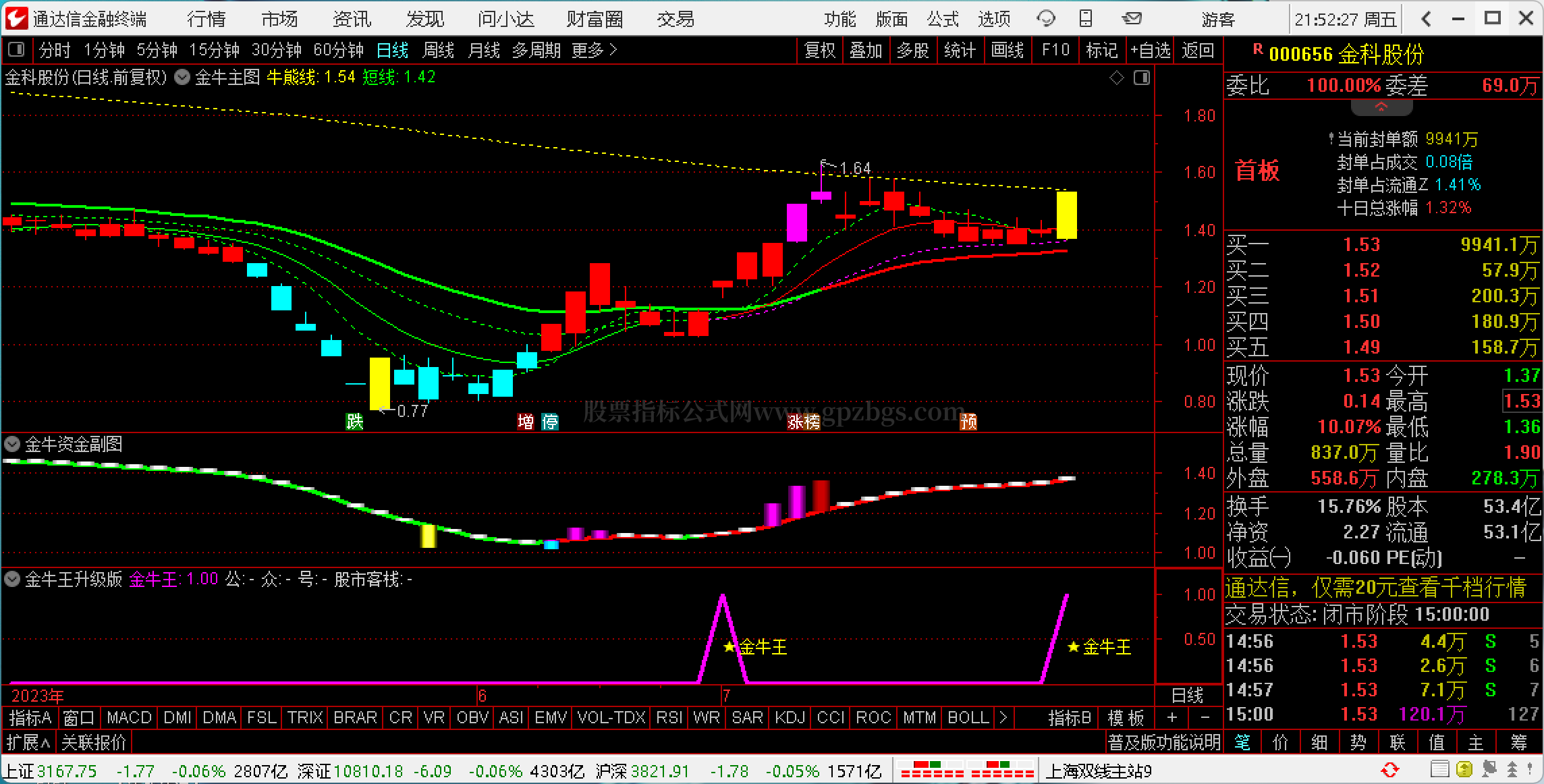Image resolution: width=1544 pixels, height=784 pixels.
Task: Switch to 分时 chart
Action: click(x=55, y=50)
